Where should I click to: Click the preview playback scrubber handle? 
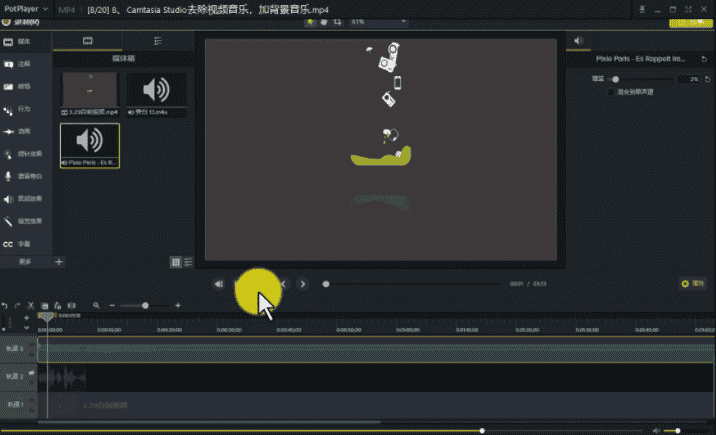pyautogui.click(x=326, y=284)
